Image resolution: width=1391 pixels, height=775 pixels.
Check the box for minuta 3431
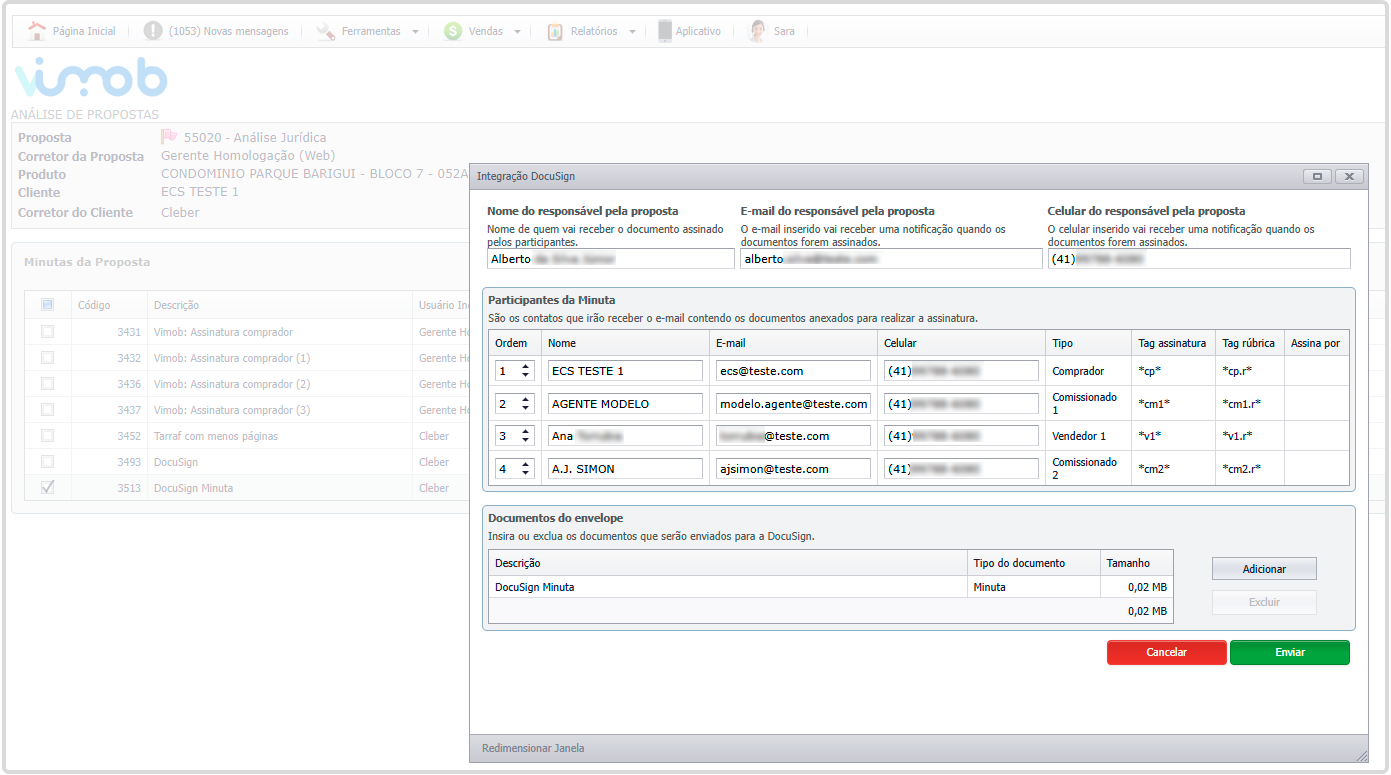47,331
